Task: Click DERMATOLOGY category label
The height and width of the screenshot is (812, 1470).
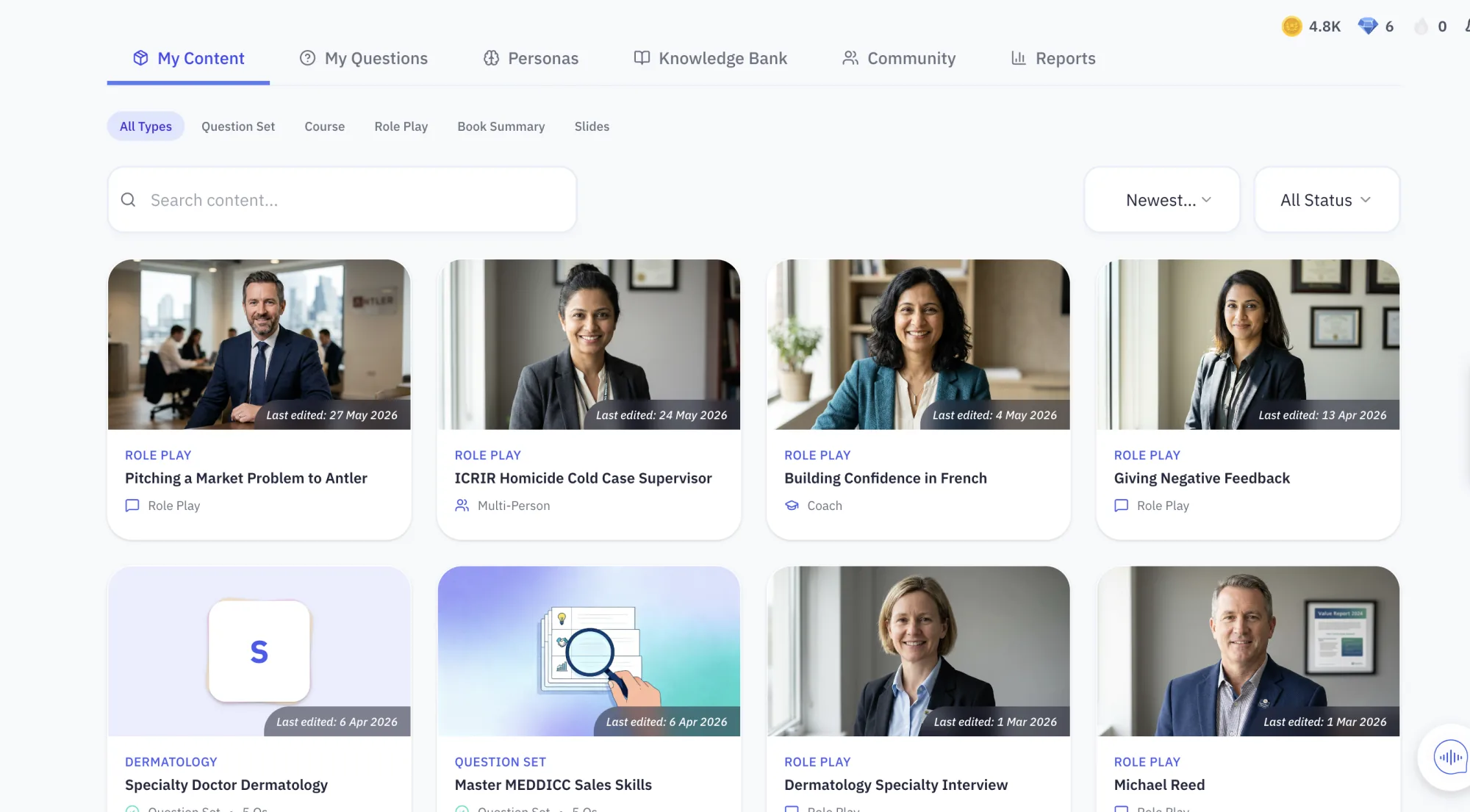Action: click(171, 762)
